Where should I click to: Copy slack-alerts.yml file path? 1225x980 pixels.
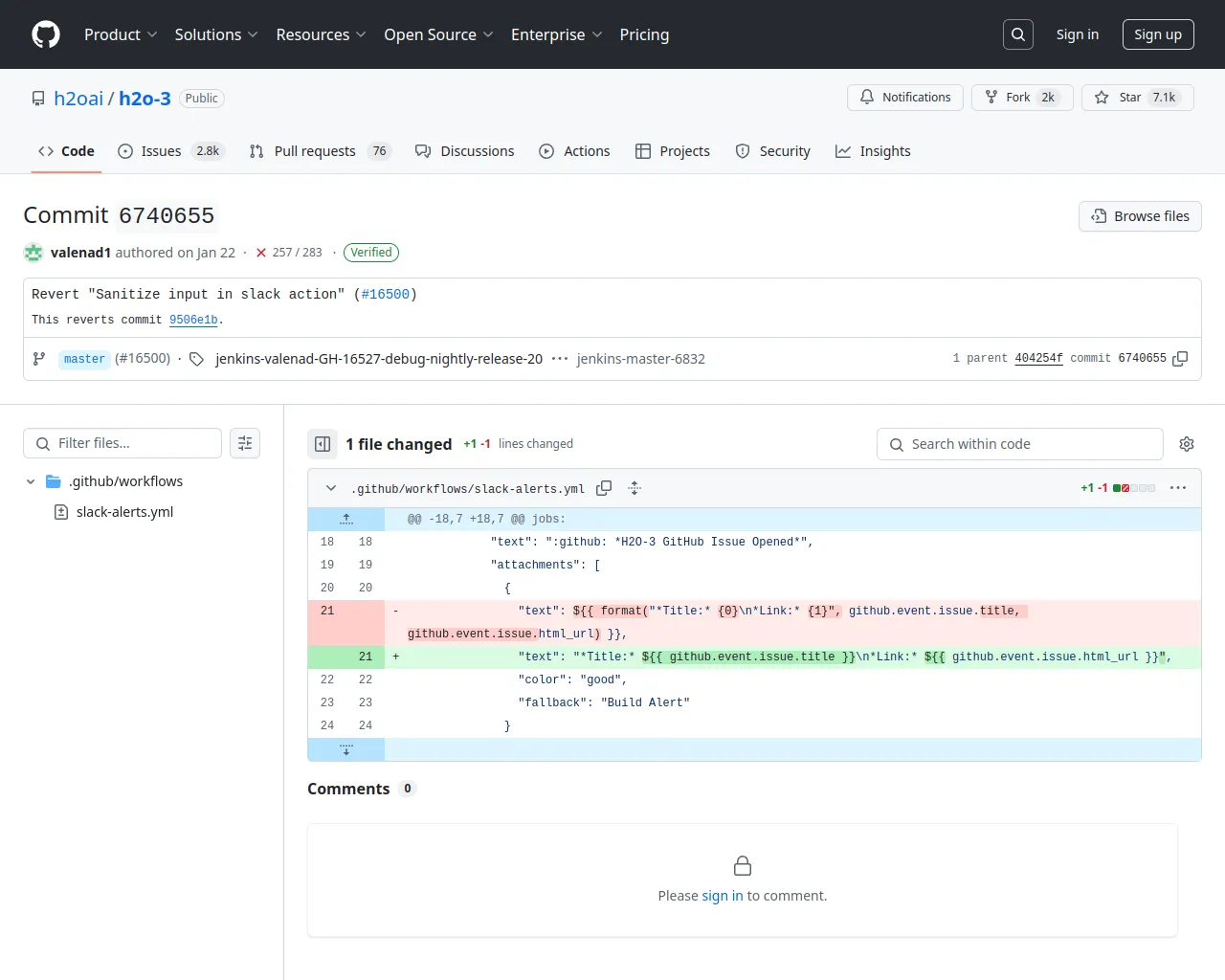click(x=604, y=488)
